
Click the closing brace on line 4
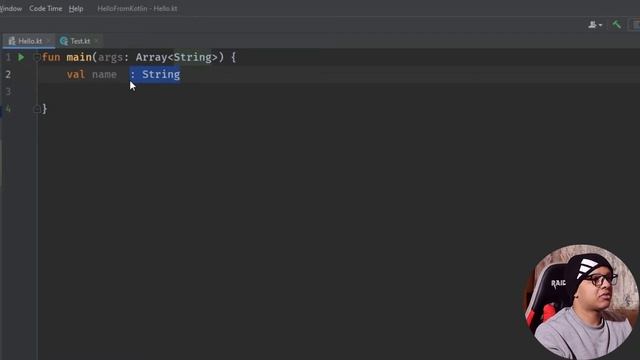click(44, 109)
